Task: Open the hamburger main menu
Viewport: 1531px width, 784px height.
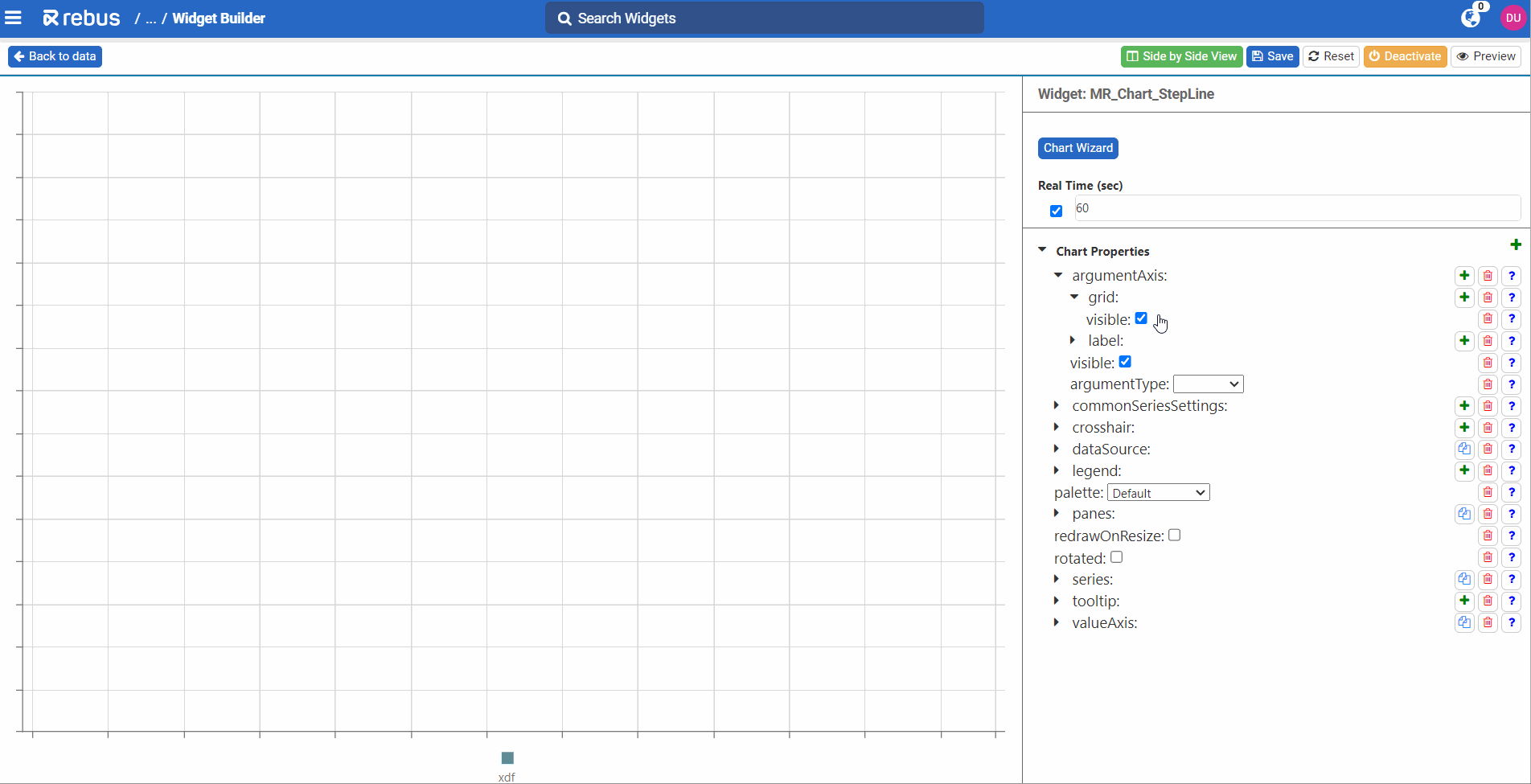Action: pos(14,18)
